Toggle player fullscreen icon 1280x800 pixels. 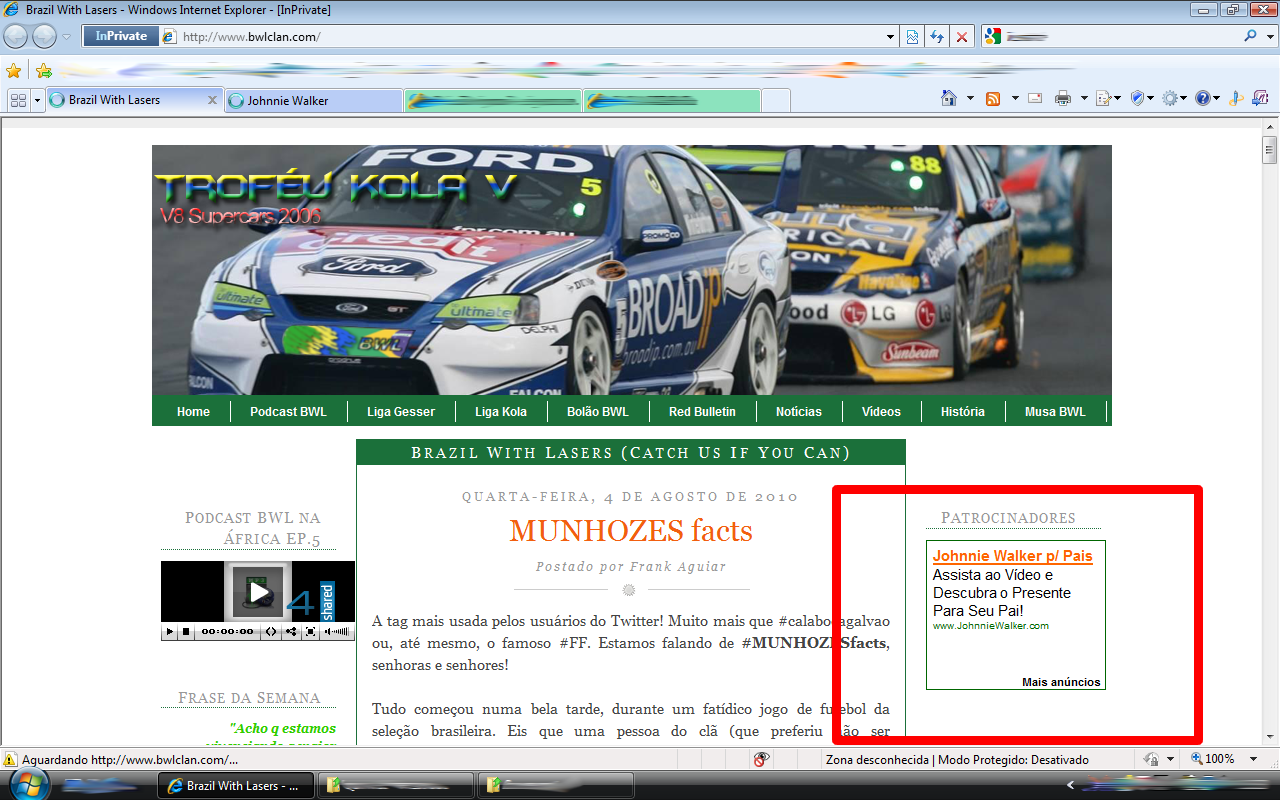(311, 632)
